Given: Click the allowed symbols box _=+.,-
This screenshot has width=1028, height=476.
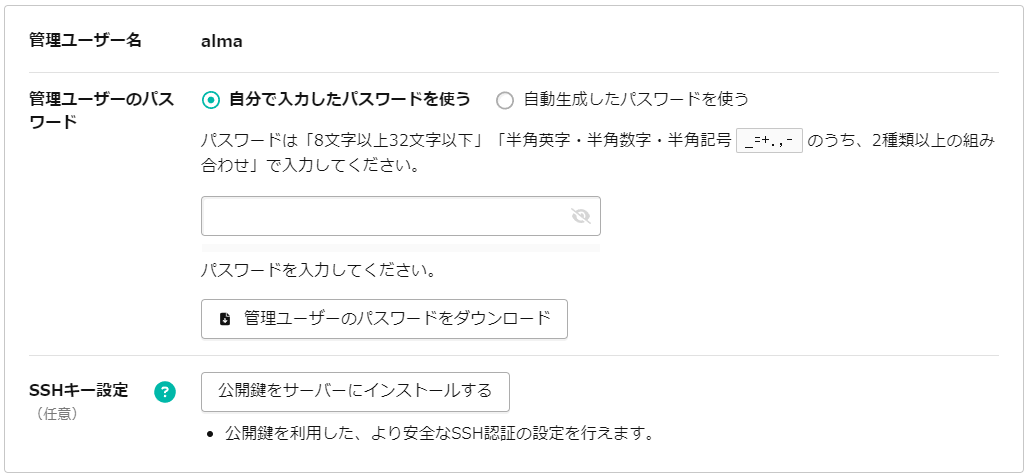Looking at the screenshot, I should (x=770, y=140).
